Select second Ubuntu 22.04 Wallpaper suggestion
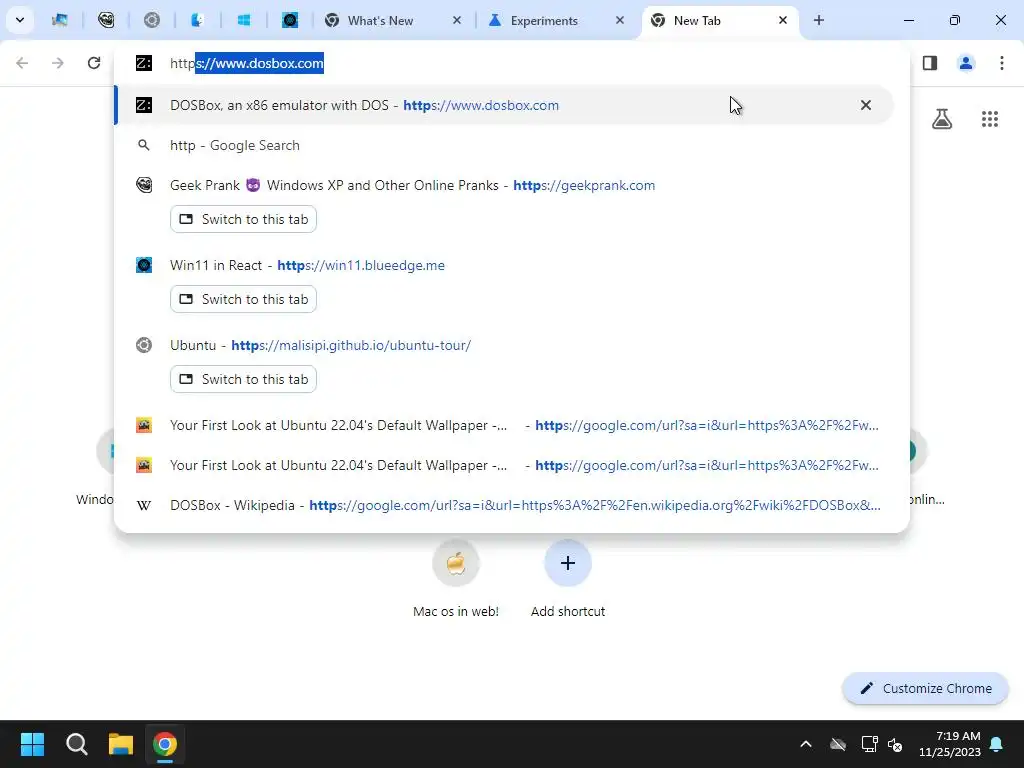The image size is (1024, 768). tap(504, 465)
